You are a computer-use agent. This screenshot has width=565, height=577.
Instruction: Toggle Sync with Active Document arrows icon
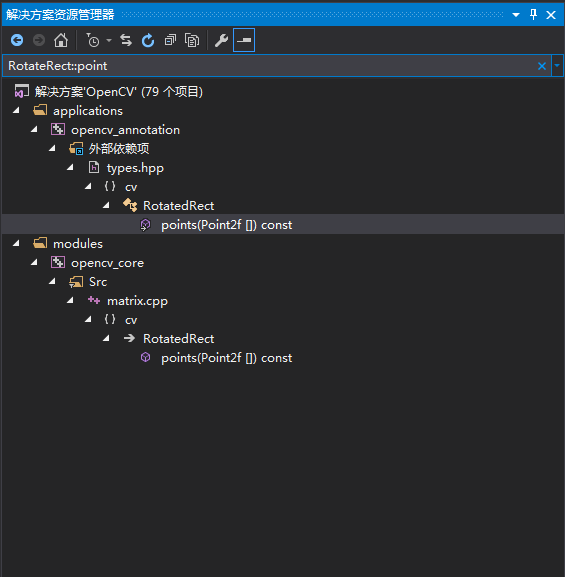point(126,40)
